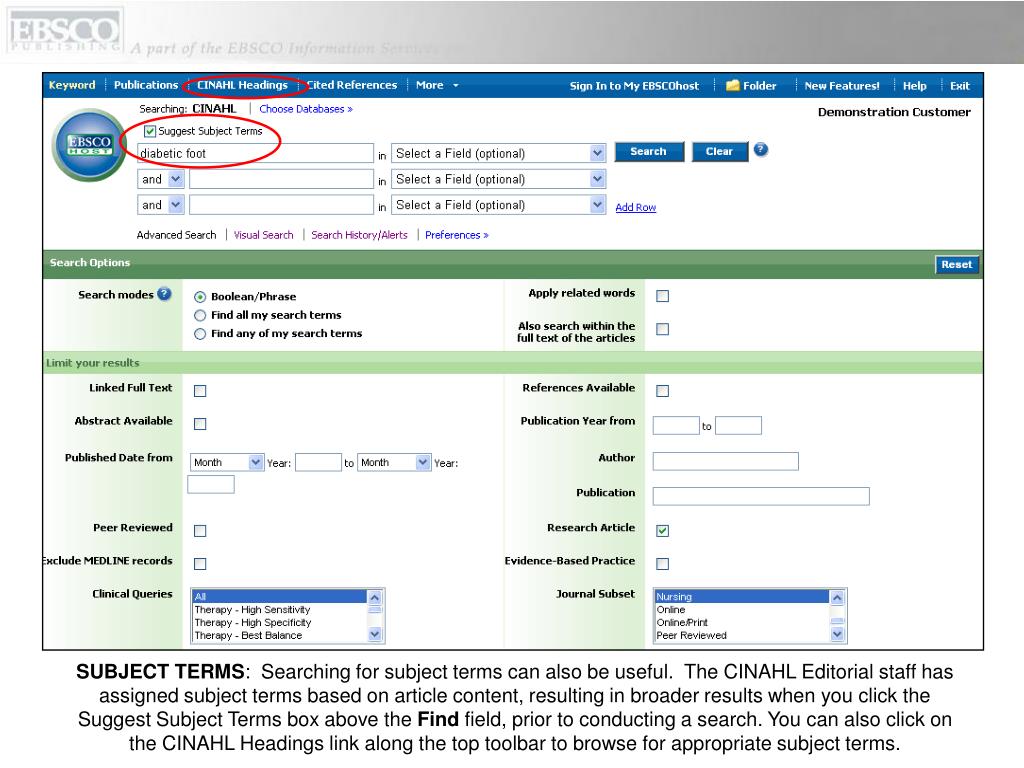This screenshot has width=1024, height=768.
Task: Check References Available box
Action: [x=662, y=391]
